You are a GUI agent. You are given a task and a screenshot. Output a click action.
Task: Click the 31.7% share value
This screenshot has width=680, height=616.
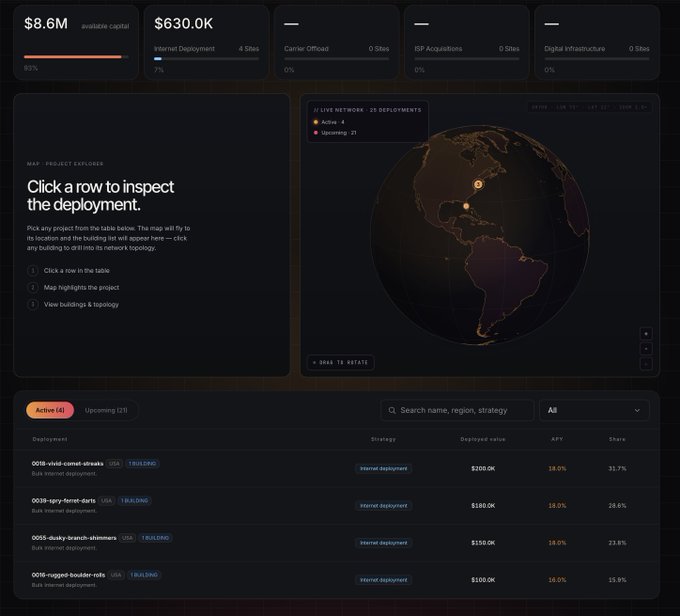tap(617, 469)
